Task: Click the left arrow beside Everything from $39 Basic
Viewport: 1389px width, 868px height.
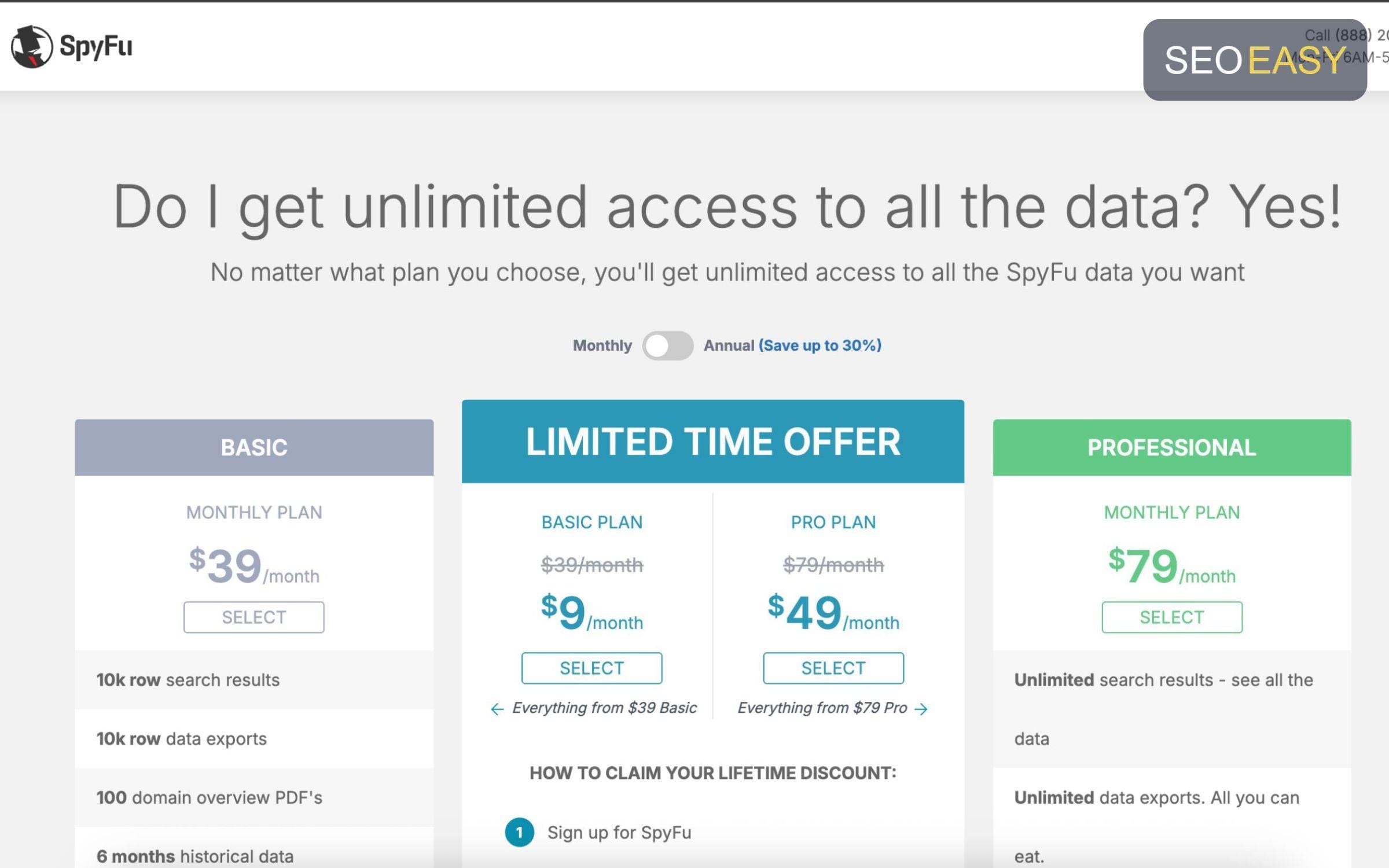Action: (x=497, y=709)
